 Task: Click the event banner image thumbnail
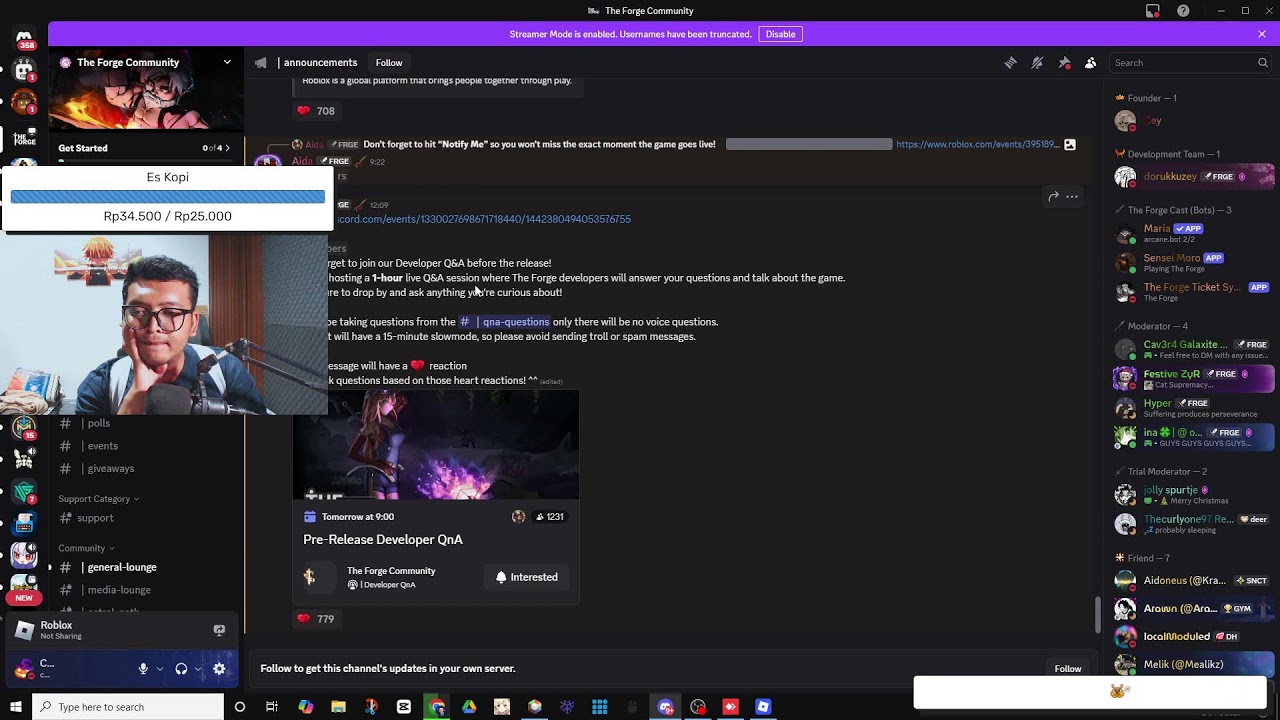(436, 445)
